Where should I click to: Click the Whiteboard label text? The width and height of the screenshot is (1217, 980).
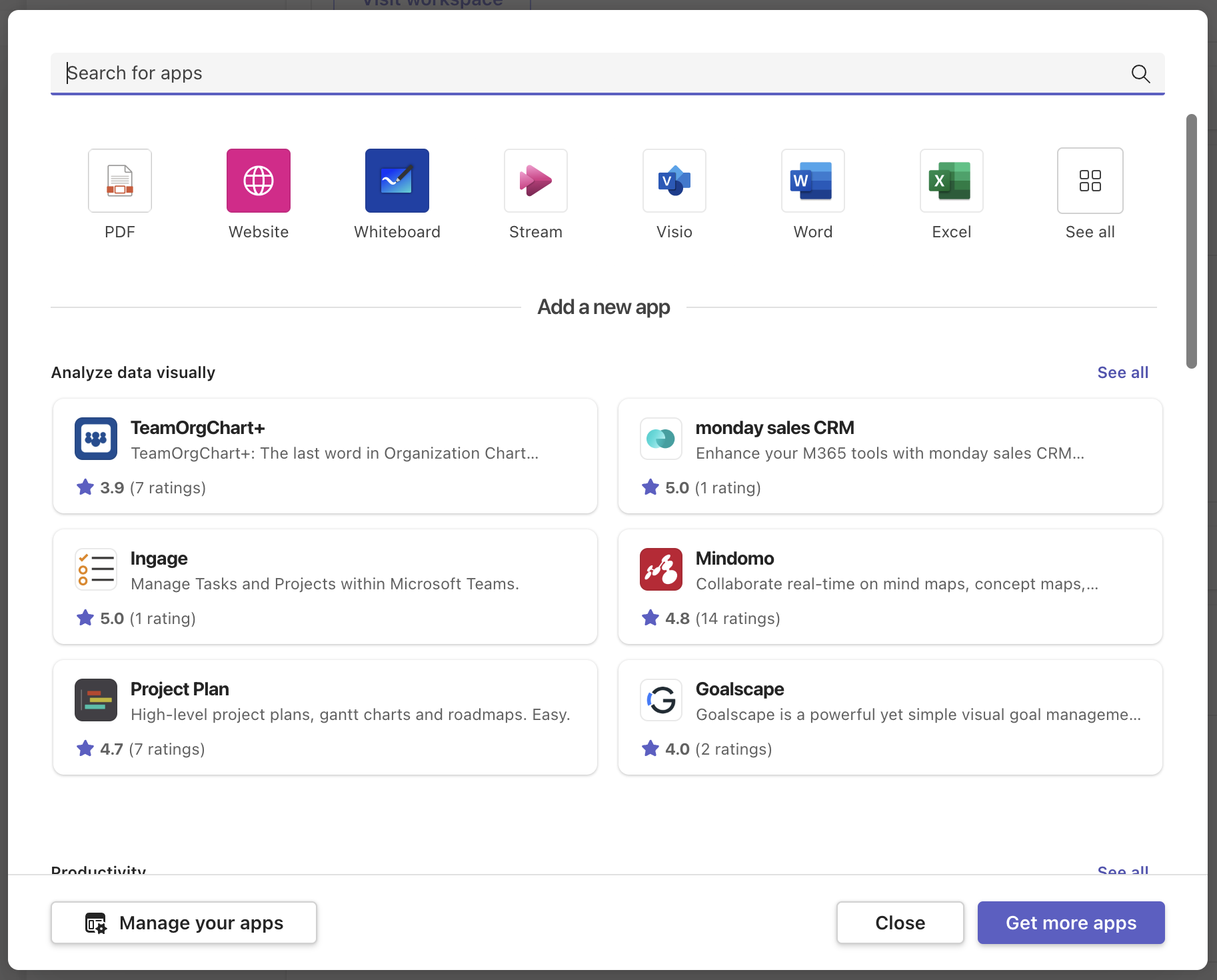click(x=397, y=232)
